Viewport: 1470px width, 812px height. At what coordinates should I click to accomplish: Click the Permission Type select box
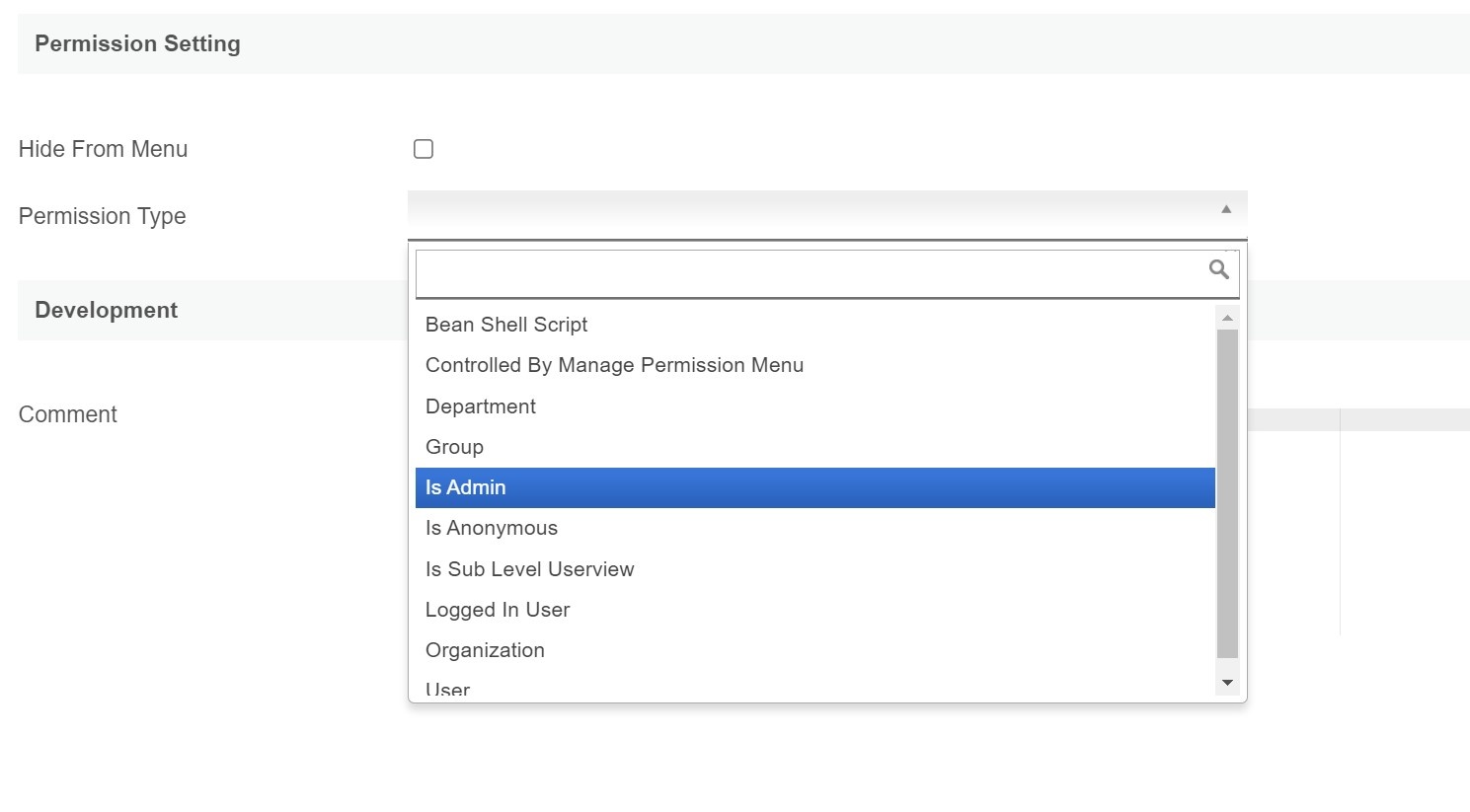[810, 211]
